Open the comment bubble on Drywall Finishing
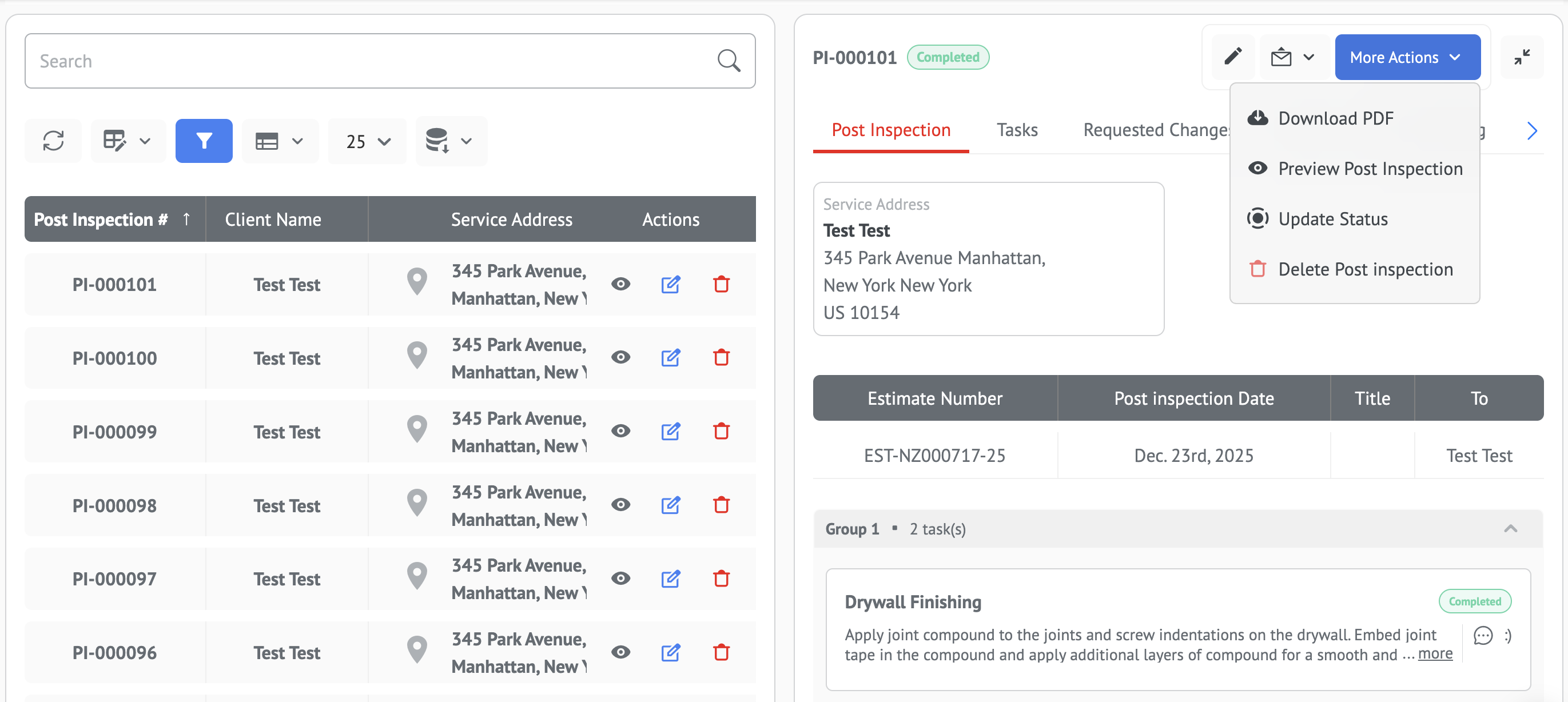1568x702 pixels. coord(1483,636)
